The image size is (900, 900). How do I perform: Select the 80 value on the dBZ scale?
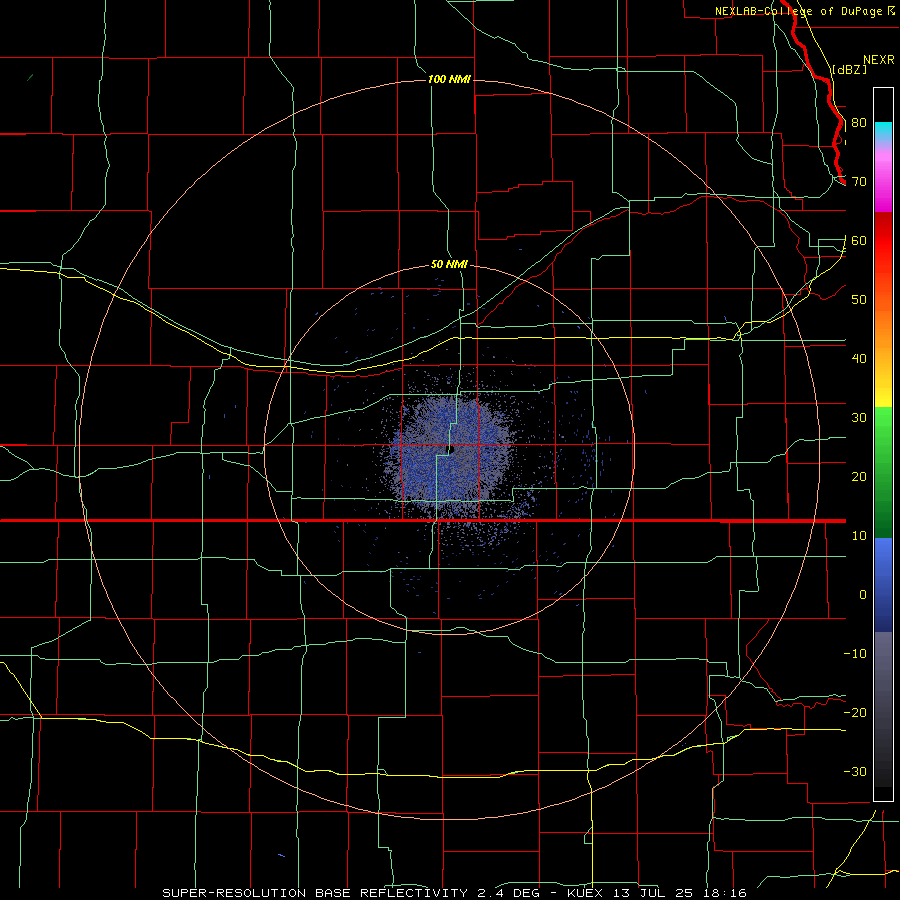(x=859, y=123)
